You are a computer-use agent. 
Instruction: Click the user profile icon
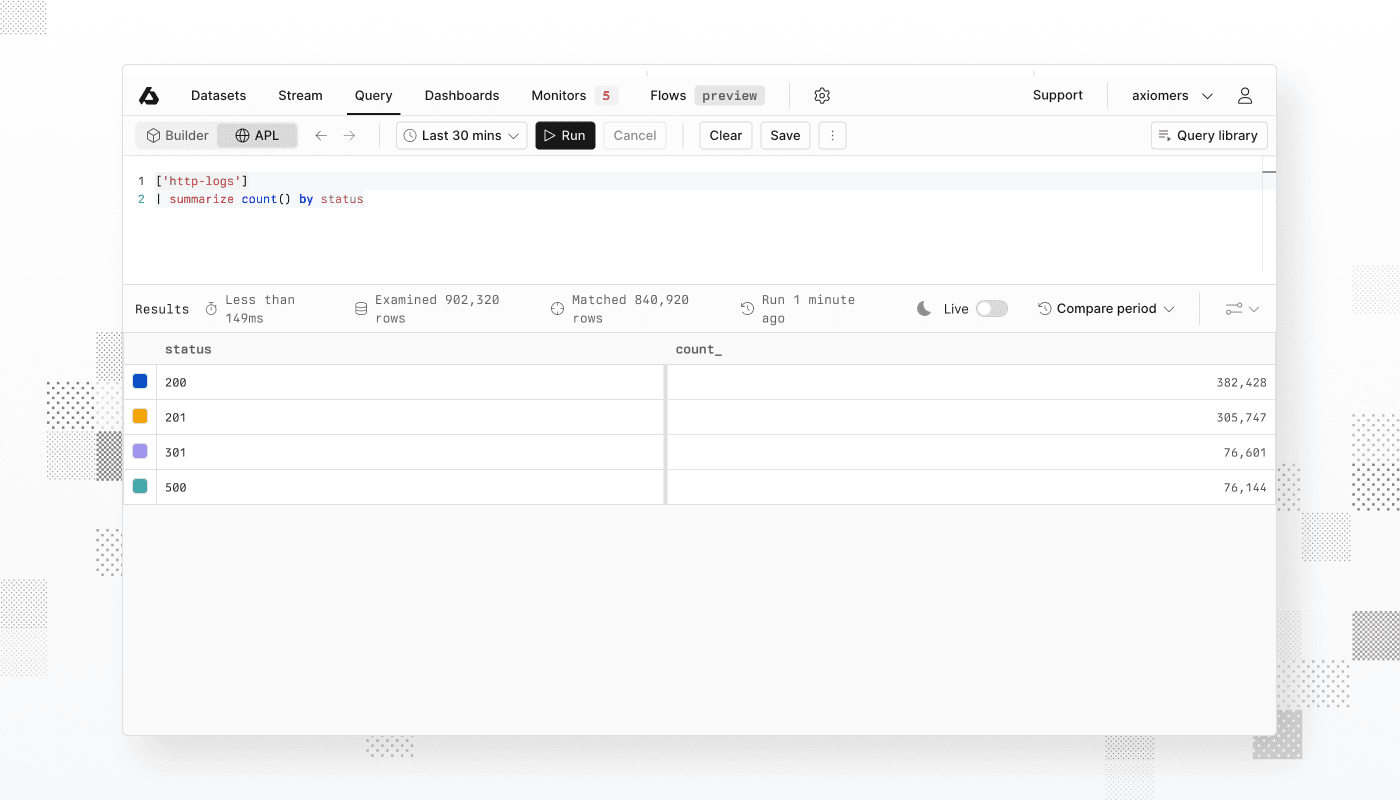click(x=1244, y=95)
